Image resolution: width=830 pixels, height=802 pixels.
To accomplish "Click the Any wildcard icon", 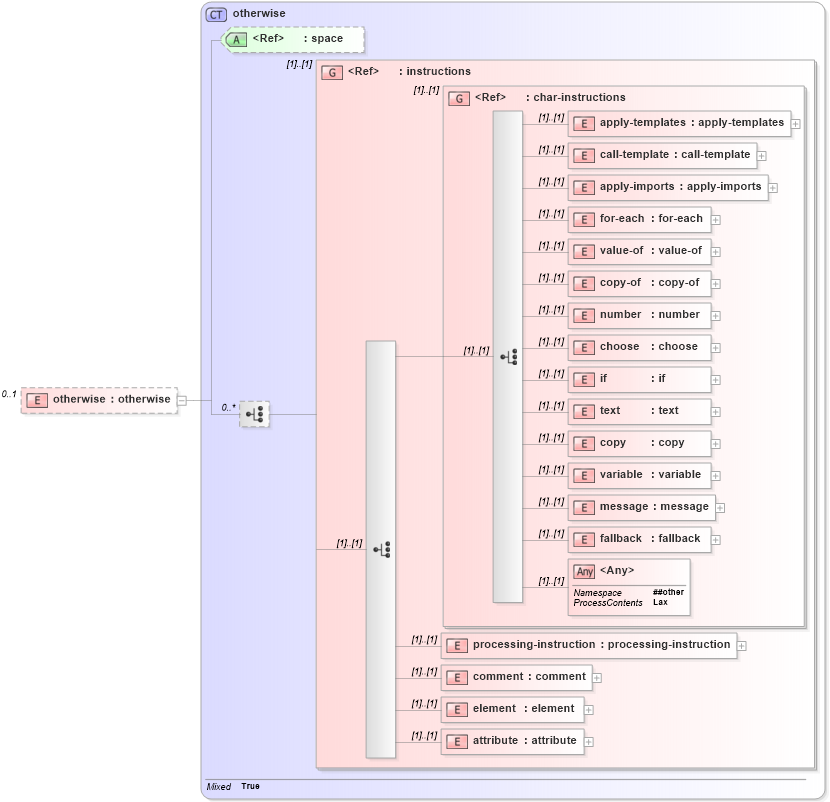I will point(584,571).
